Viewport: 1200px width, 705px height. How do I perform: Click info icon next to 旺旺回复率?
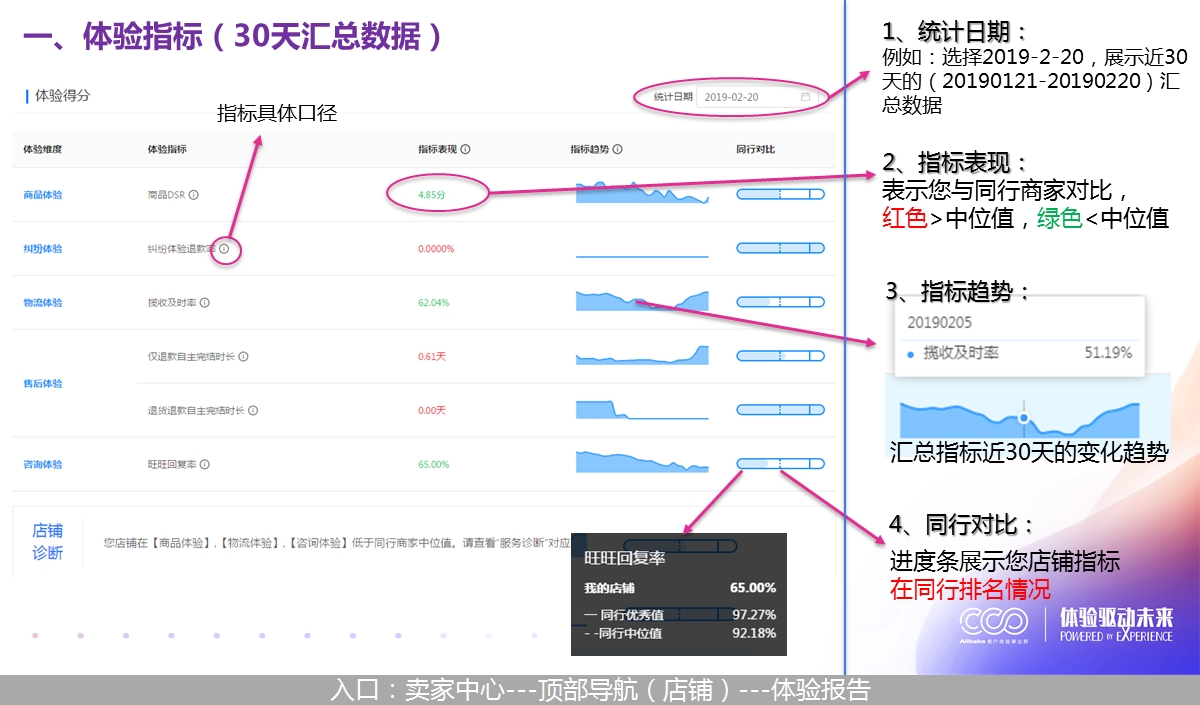(x=205, y=465)
